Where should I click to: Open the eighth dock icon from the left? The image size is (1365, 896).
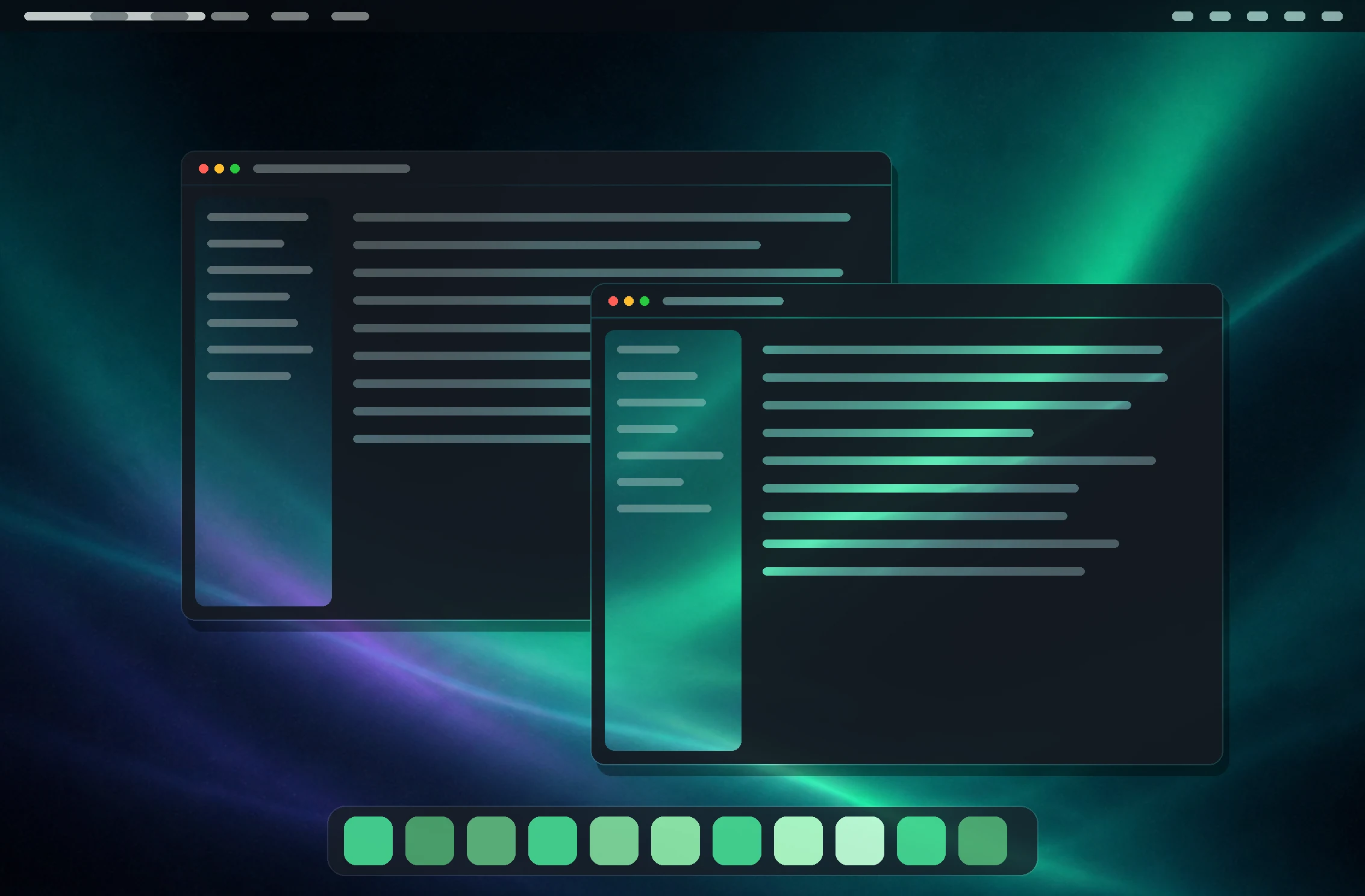tap(798, 841)
